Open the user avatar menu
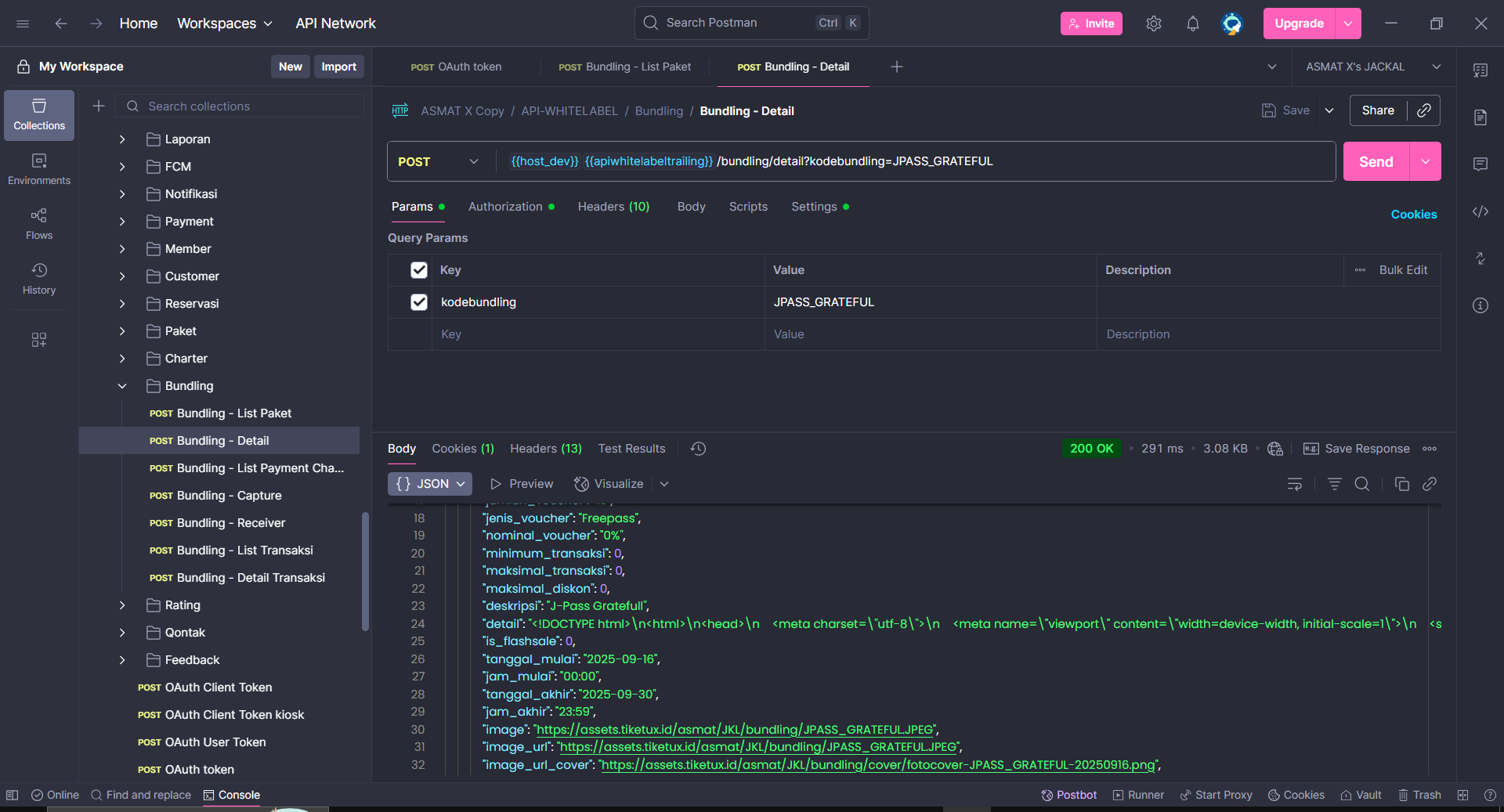The height and width of the screenshot is (812, 1504). 1232,23
